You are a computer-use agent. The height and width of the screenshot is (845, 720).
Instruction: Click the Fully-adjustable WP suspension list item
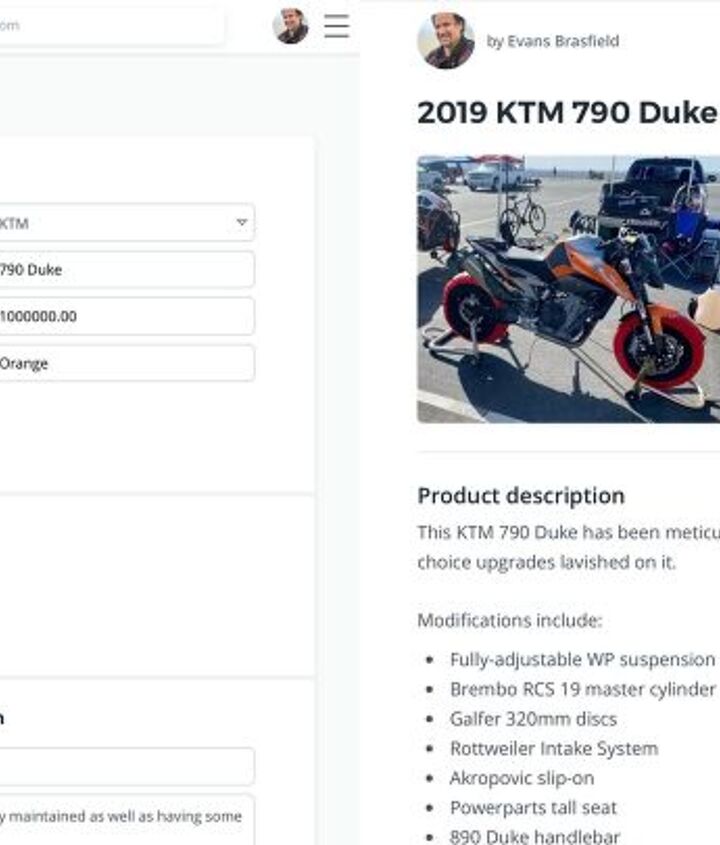(x=582, y=659)
